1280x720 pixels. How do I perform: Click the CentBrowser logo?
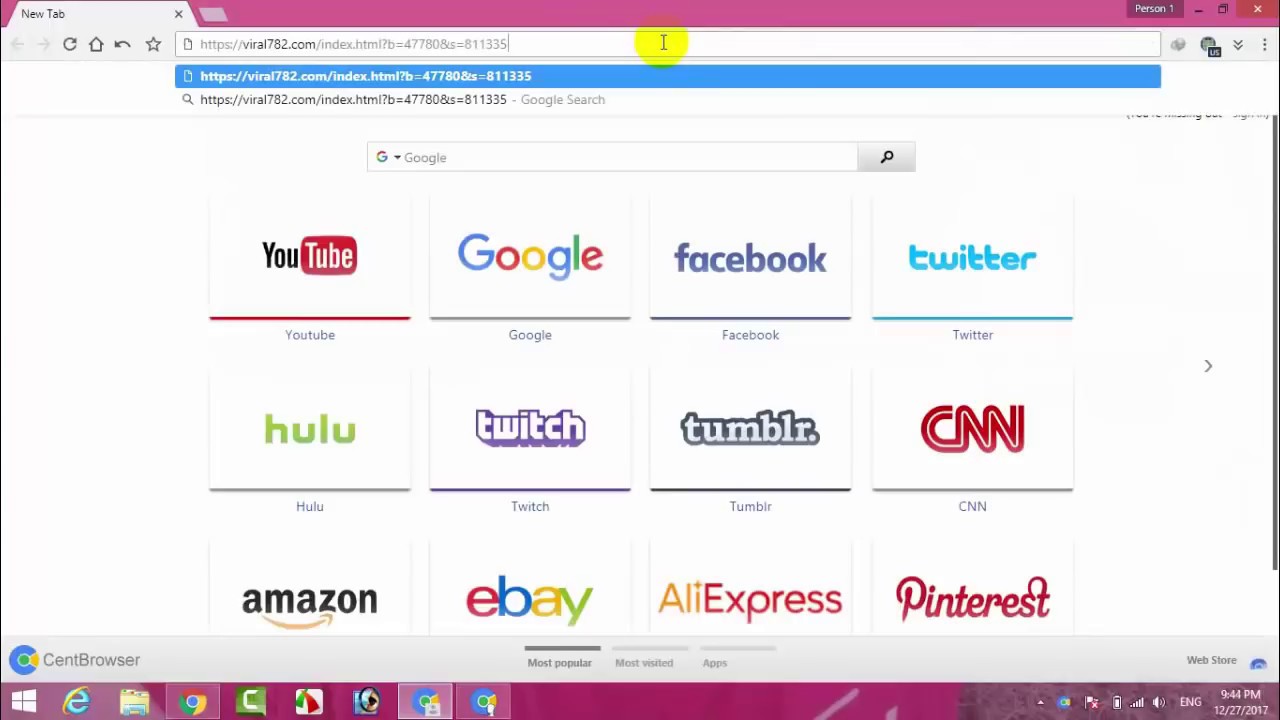pos(75,660)
